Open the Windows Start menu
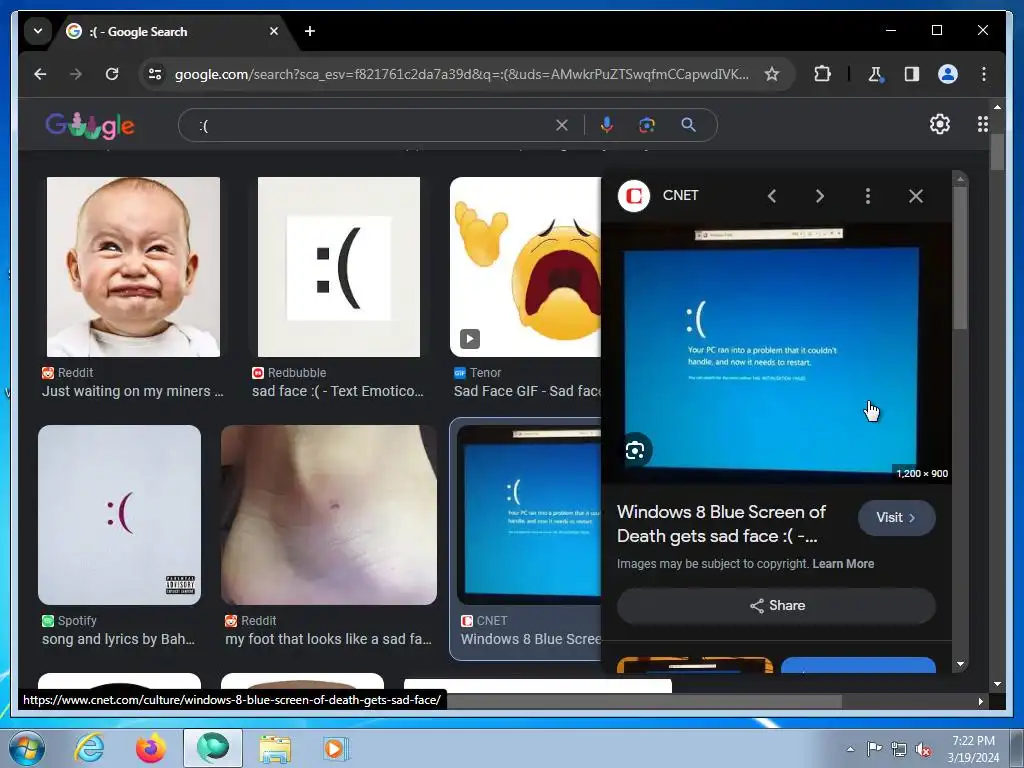 coord(27,748)
